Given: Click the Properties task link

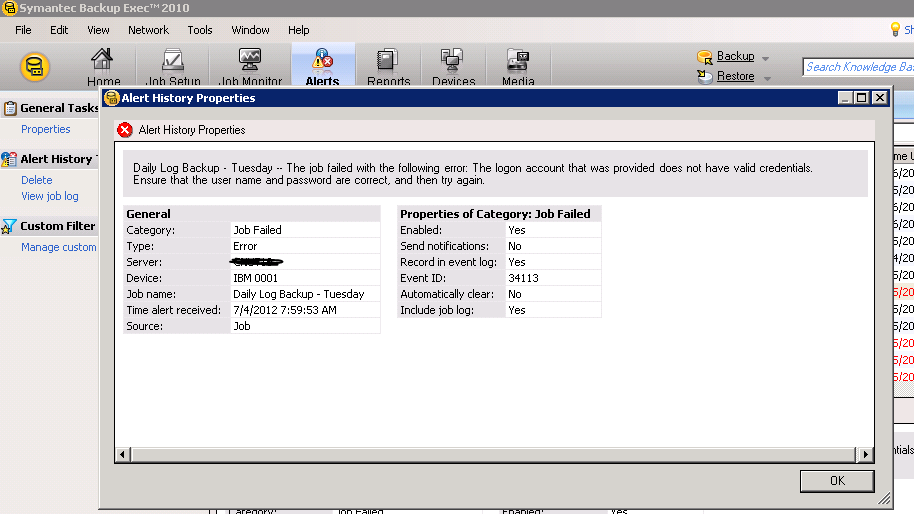Looking at the screenshot, I should pos(45,129).
